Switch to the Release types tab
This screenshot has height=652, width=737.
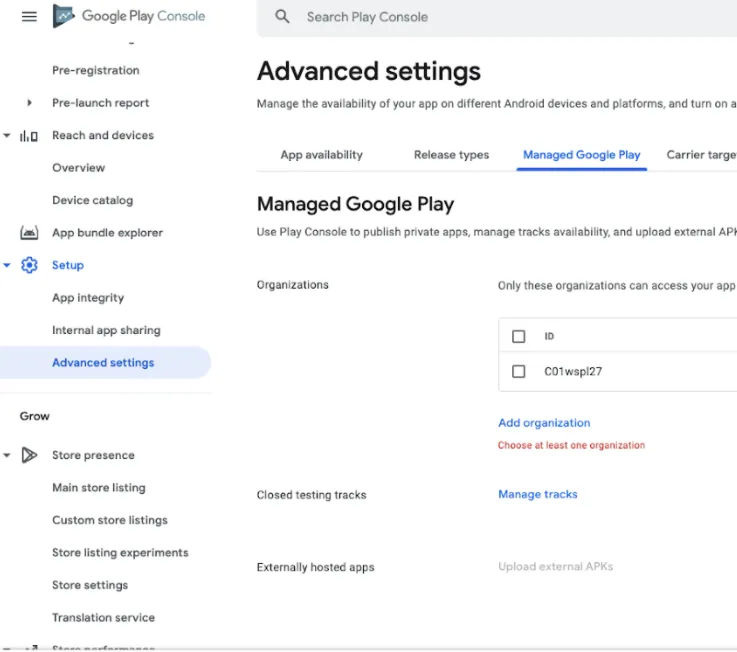point(451,155)
